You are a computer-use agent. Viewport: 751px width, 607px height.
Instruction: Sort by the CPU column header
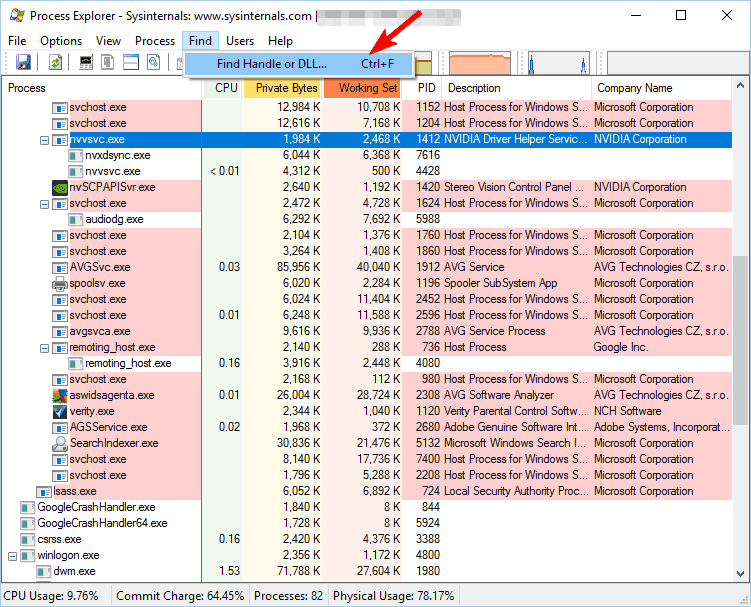click(222, 88)
